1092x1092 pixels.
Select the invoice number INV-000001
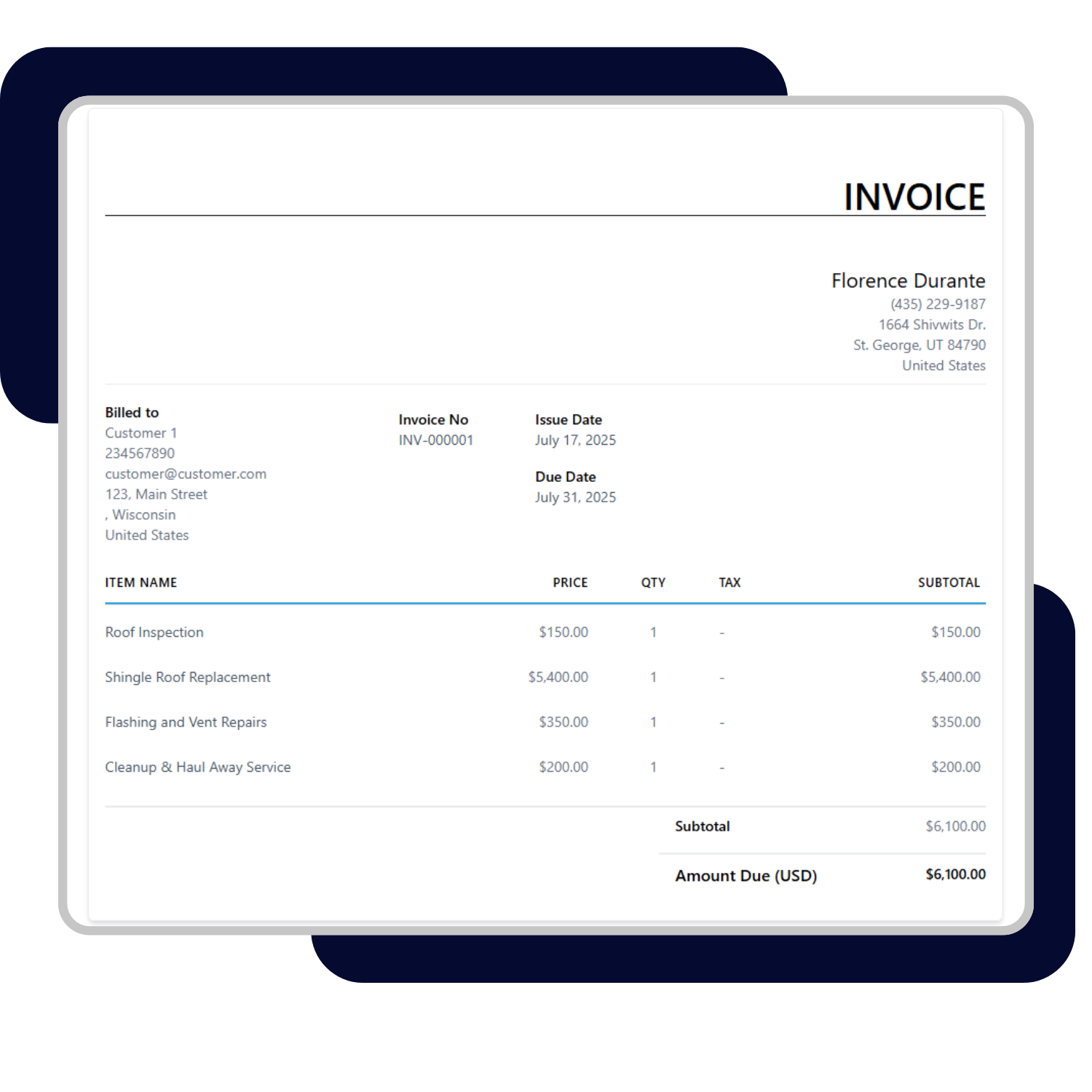pos(435,440)
